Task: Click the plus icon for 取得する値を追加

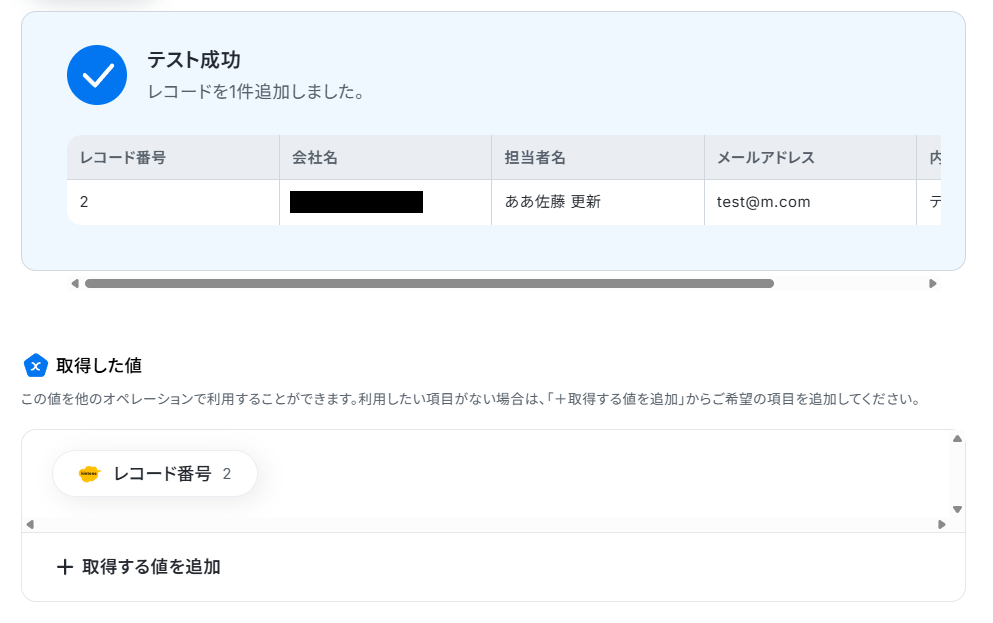Action: (65, 567)
